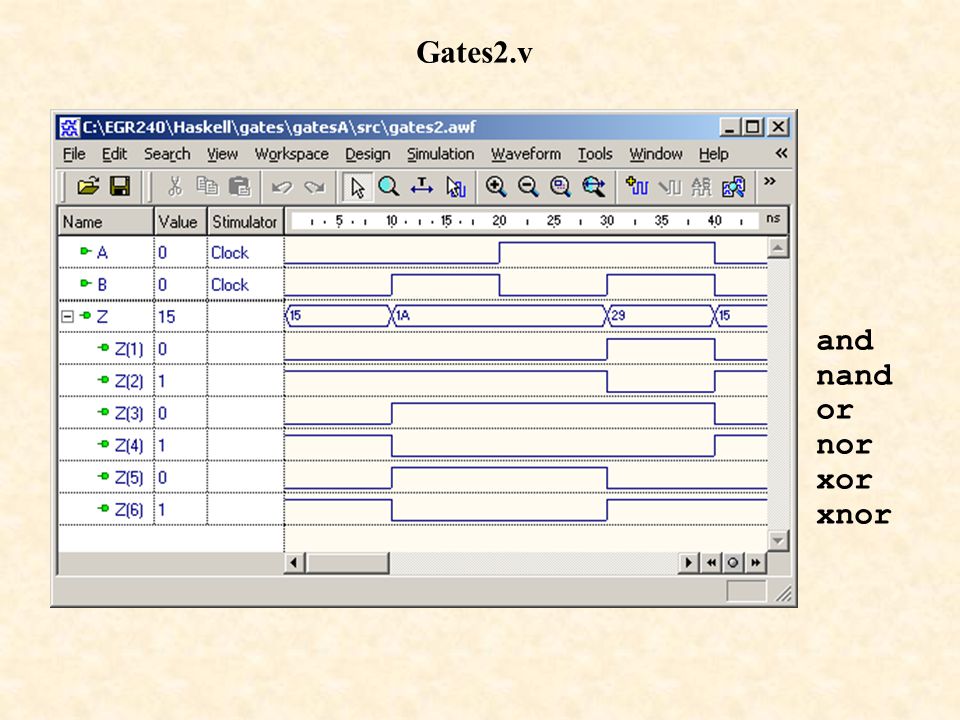Click the Save floppy disk icon
960x720 pixels.
119,186
